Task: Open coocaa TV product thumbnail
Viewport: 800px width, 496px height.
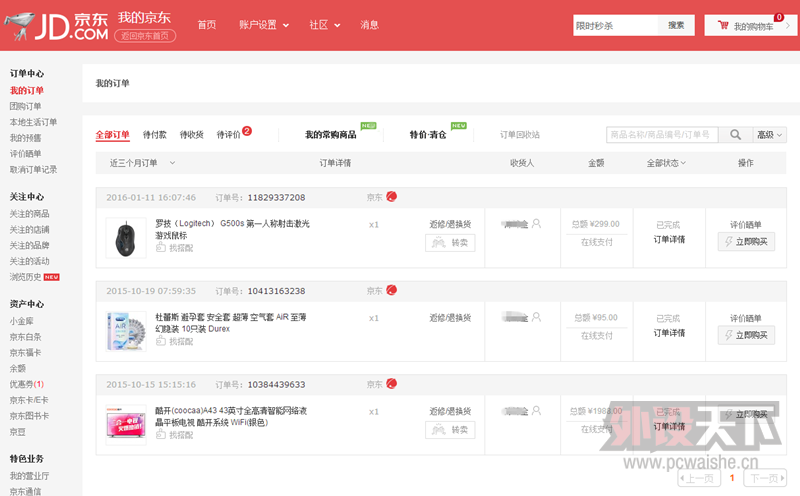Action: (x=126, y=425)
